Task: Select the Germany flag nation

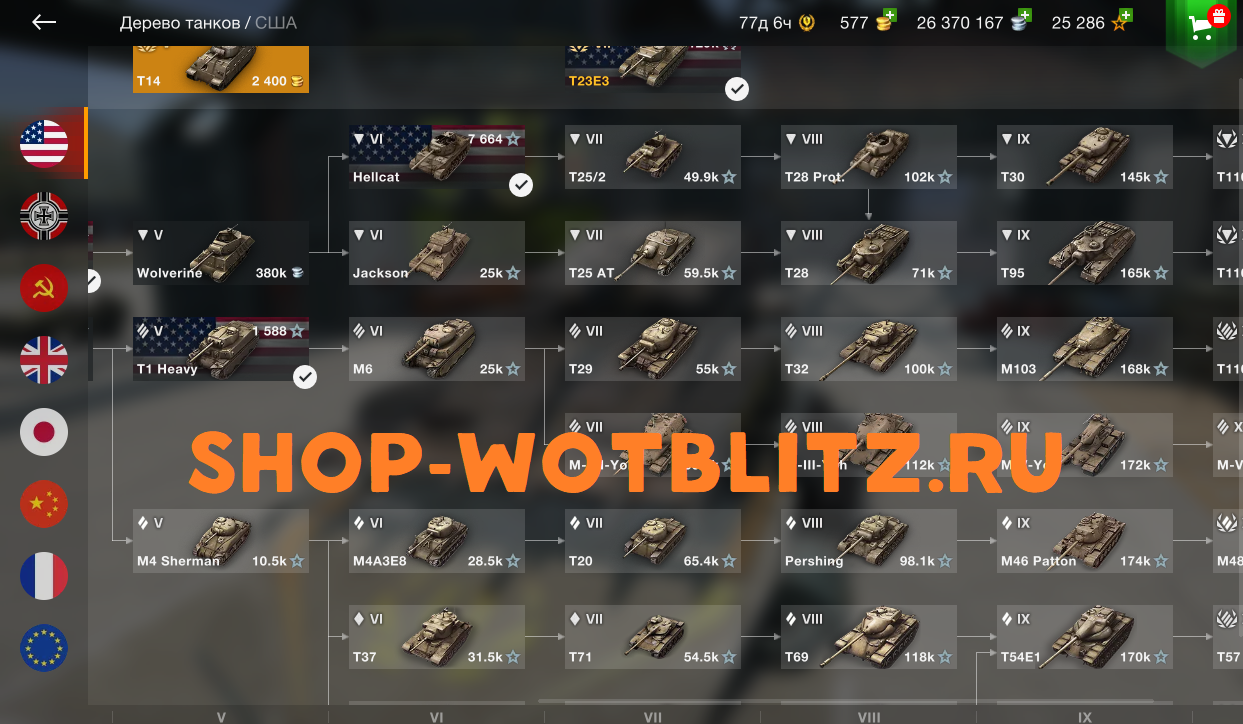Action: point(44,216)
